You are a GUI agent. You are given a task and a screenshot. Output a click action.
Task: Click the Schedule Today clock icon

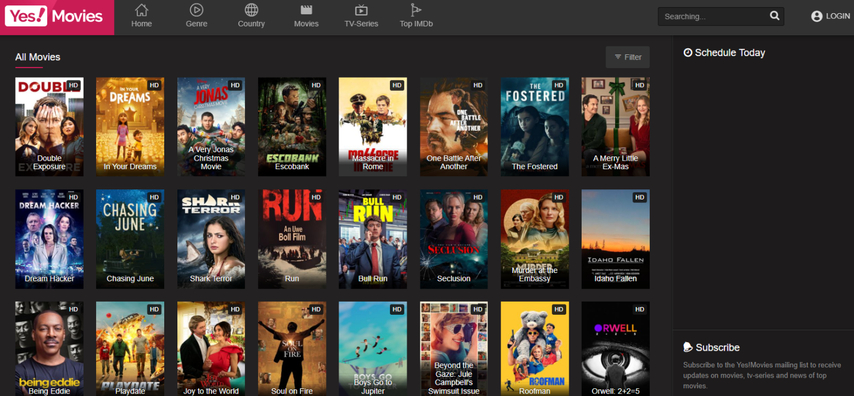click(688, 53)
